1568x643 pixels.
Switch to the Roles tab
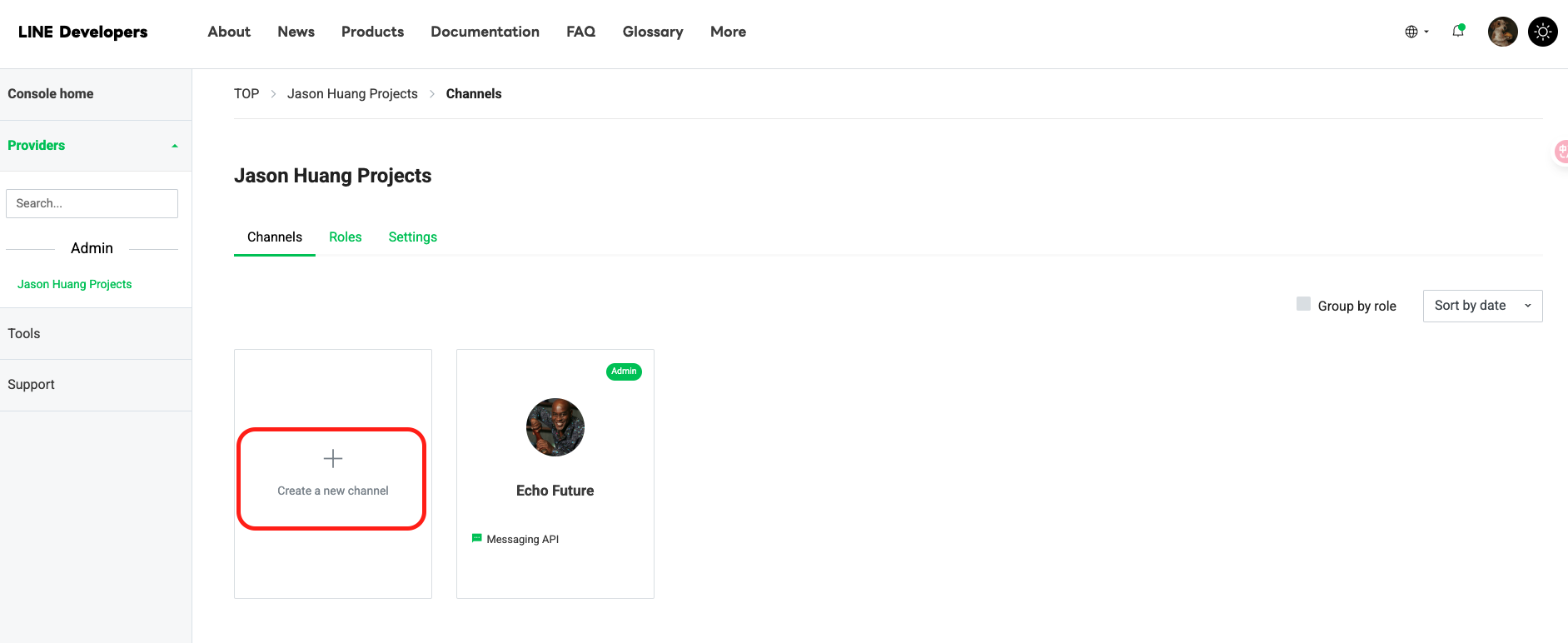345,237
